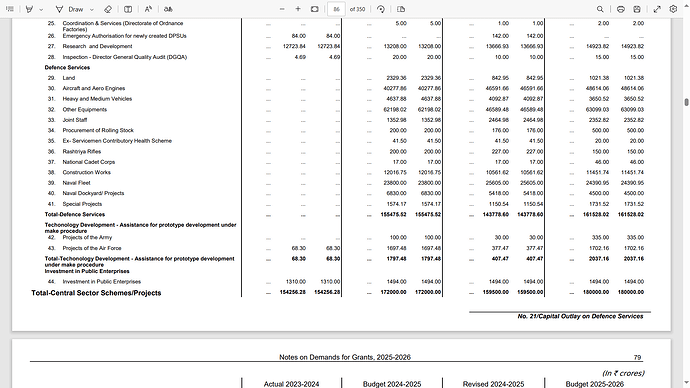Toggle fit to page width
The height and width of the screenshot is (388, 690).
314,9
